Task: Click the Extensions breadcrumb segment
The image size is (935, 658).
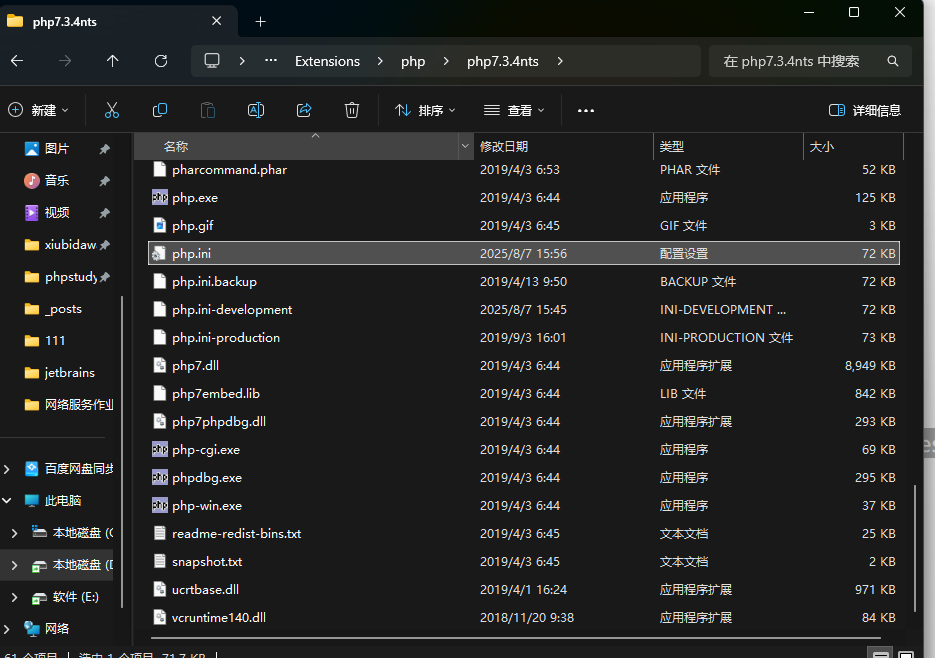Action: 327,61
